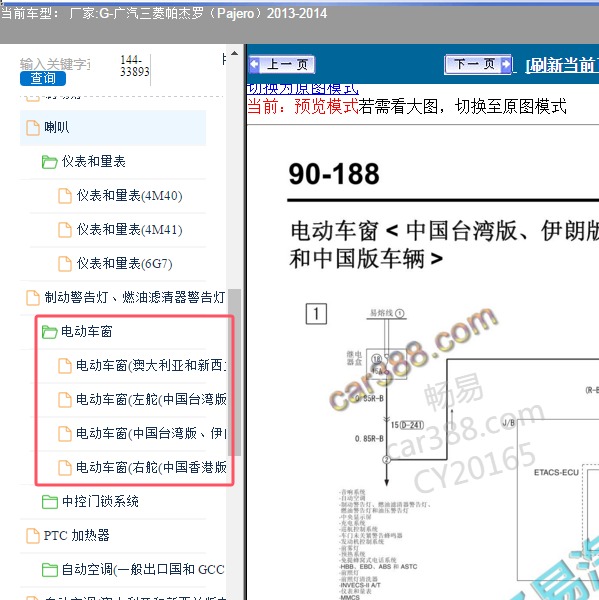Click file icon of 仪表和量表(4M40)
The image size is (599, 600).
pyautogui.click(x=65, y=196)
